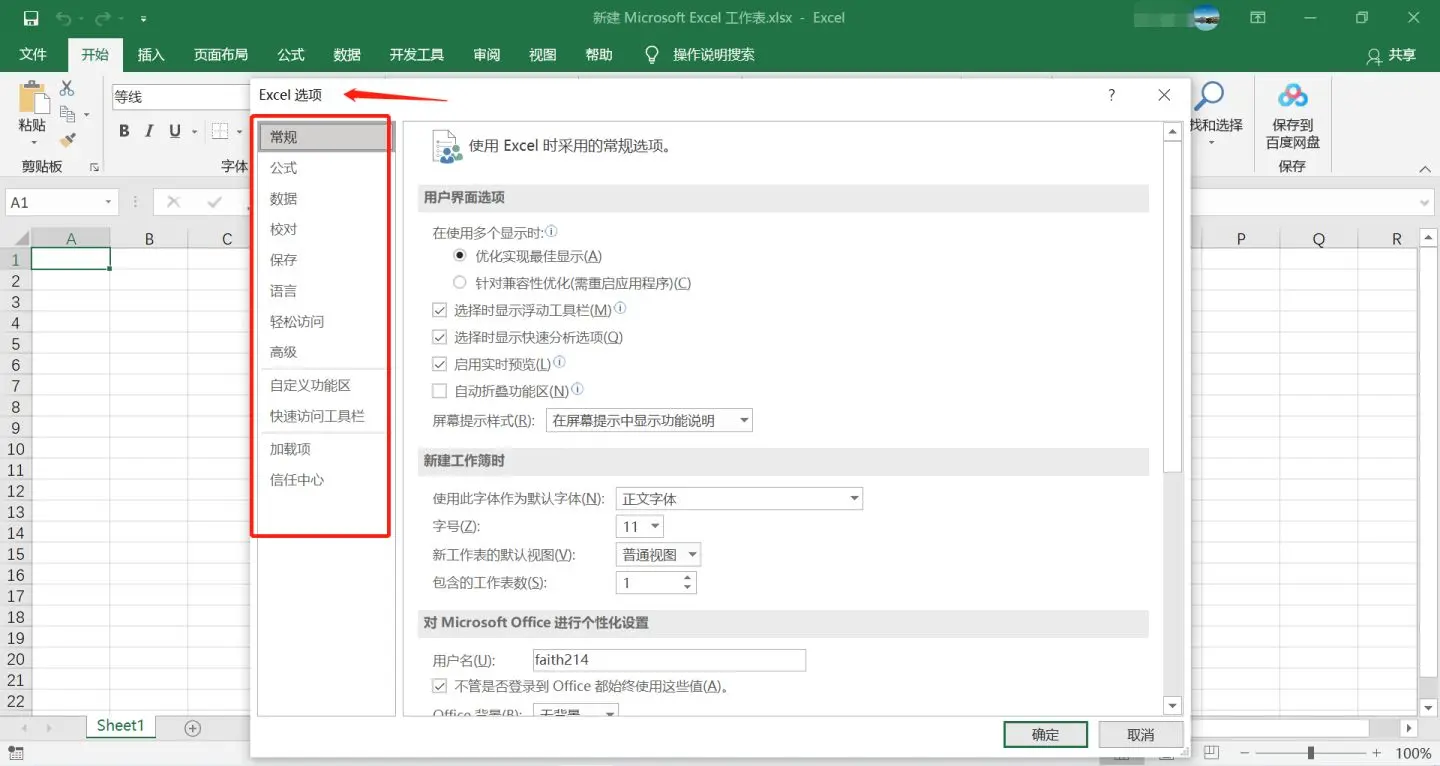Click the macro record status bar icon

point(16,753)
